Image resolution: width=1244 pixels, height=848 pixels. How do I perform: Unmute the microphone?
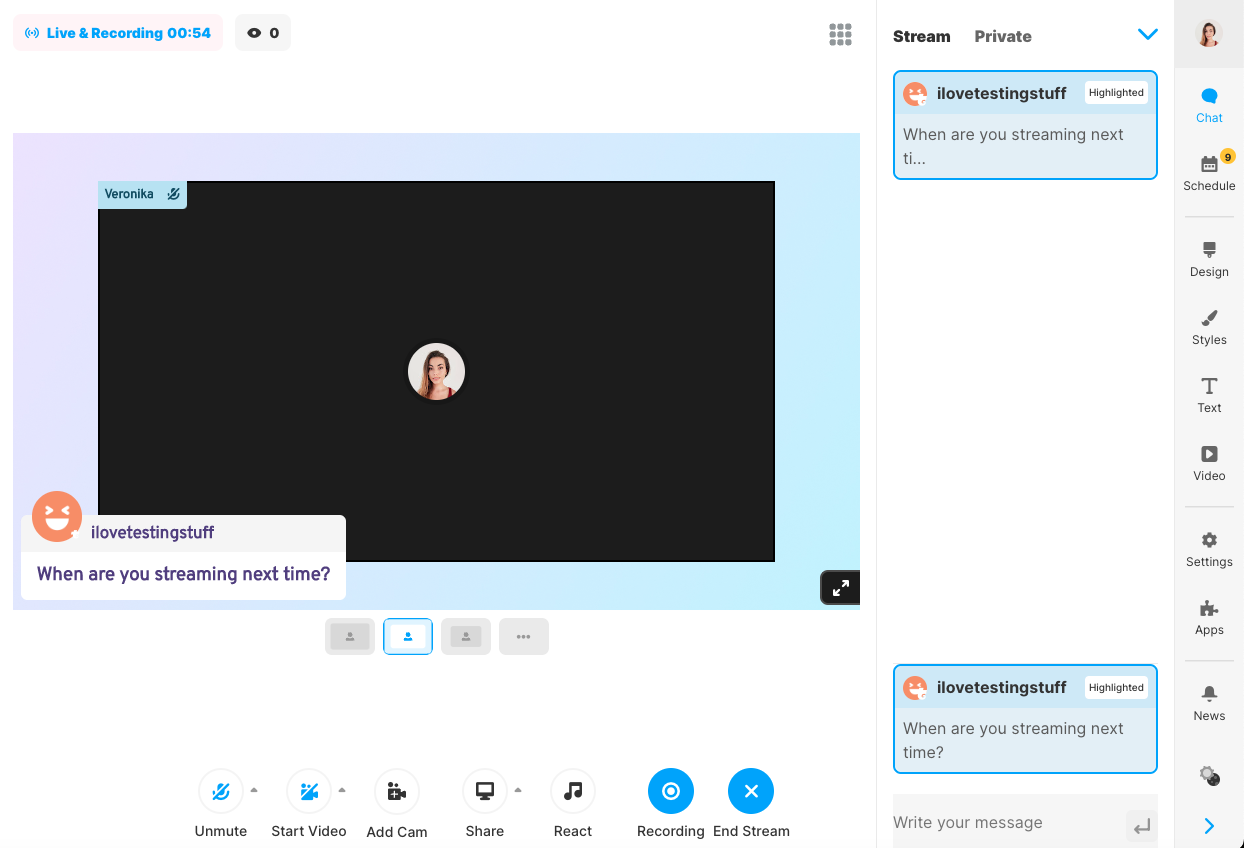point(221,791)
